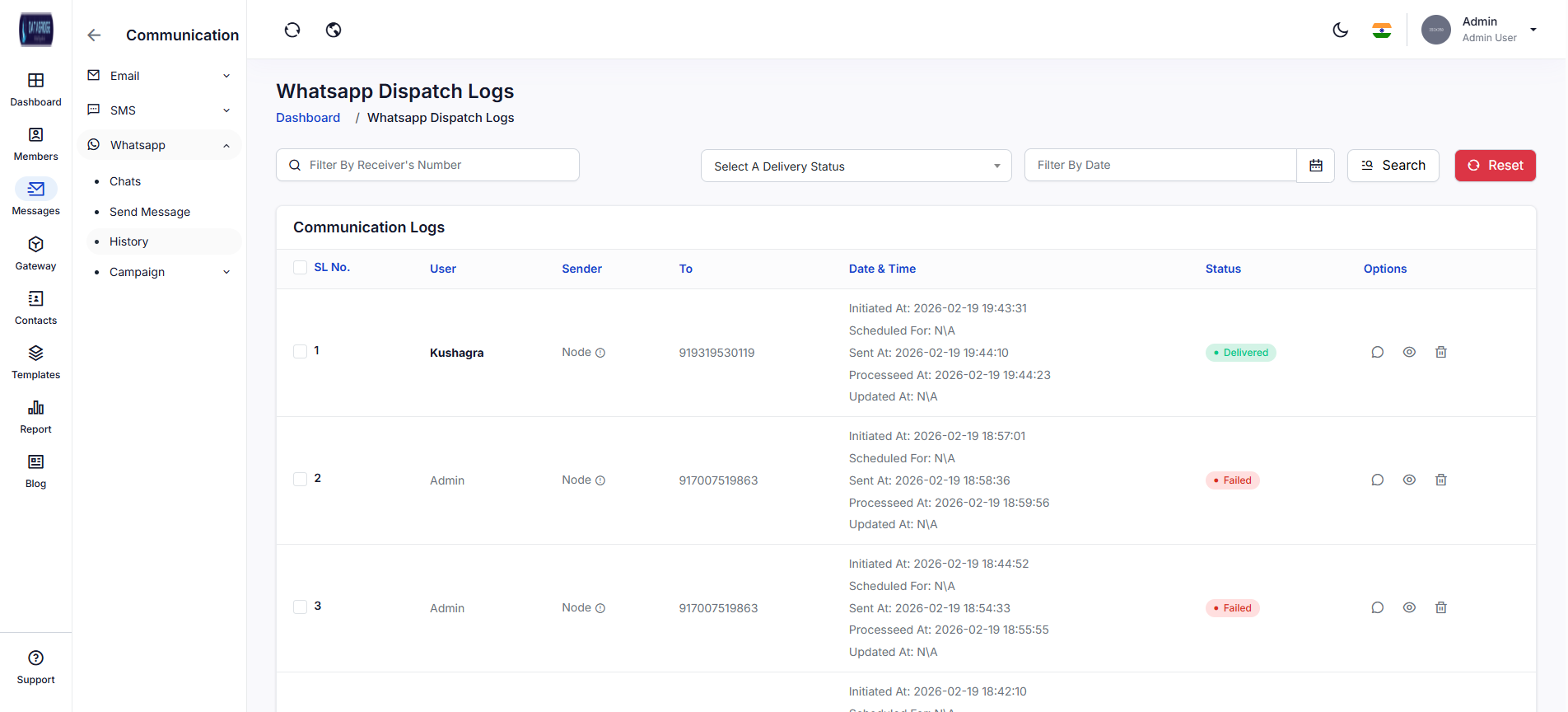Tick the select-all checkbox next to SL No.
Image resolution: width=1568 pixels, height=712 pixels.
click(301, 268)
